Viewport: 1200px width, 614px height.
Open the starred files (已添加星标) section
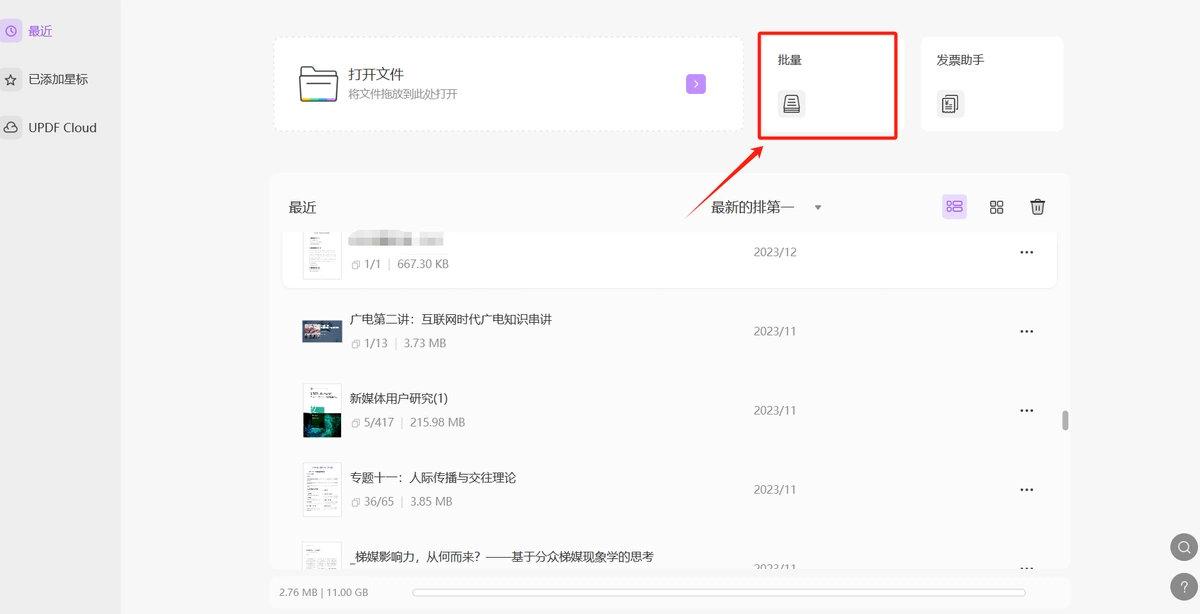tap(58, 79)
